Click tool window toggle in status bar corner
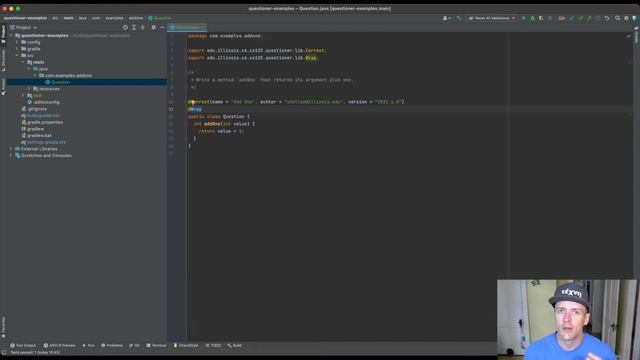This screenshot has width=640, height=360. [4, 353]
